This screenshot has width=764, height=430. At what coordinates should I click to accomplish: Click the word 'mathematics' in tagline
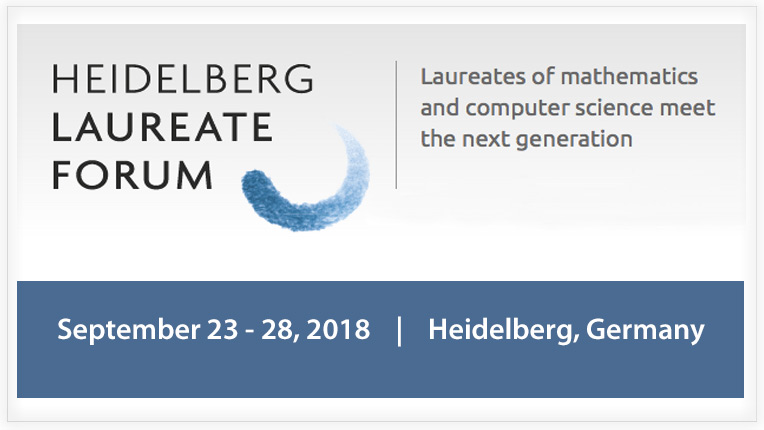[629, 77]
